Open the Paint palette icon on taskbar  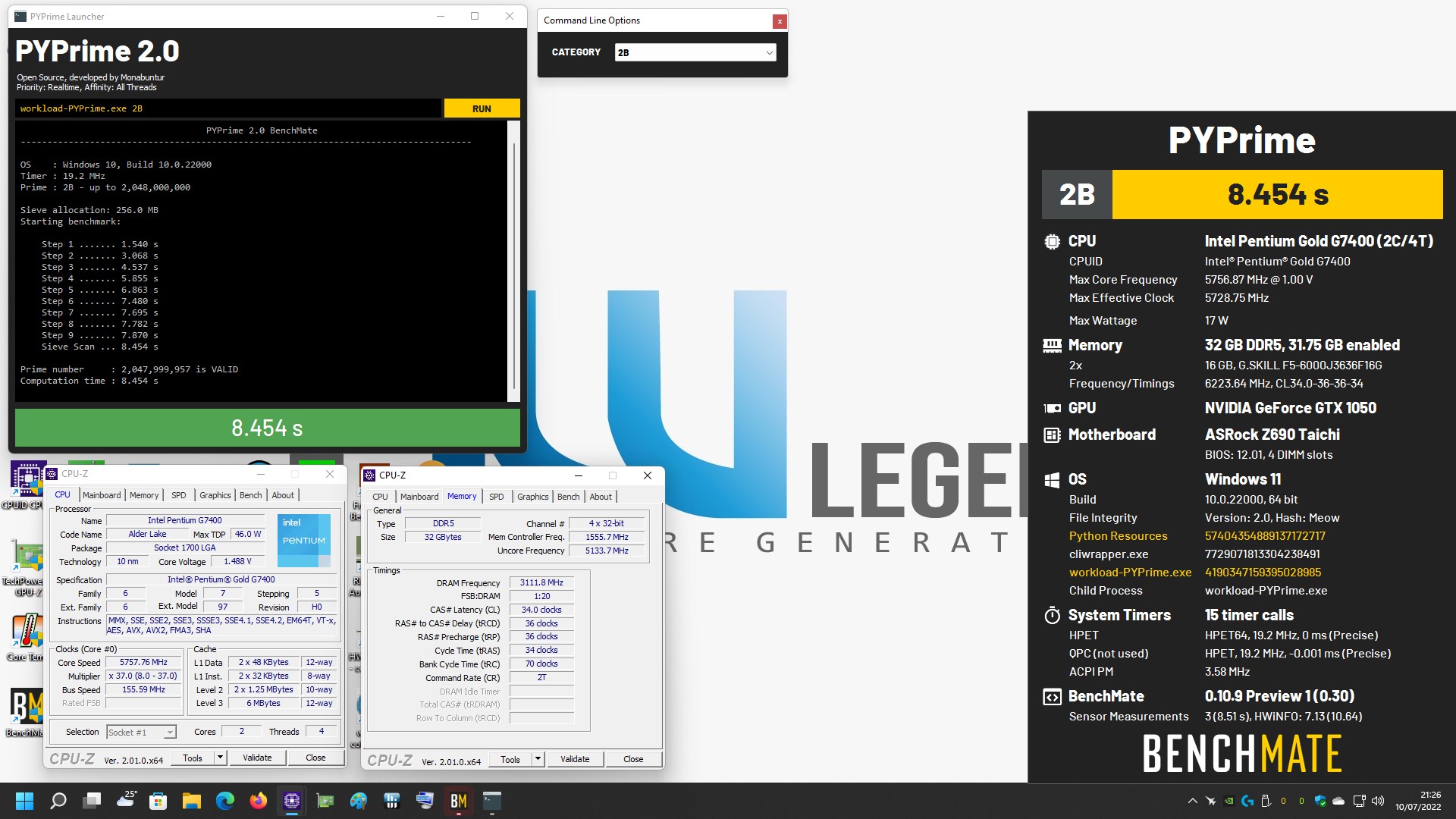[x=359, y=801]
